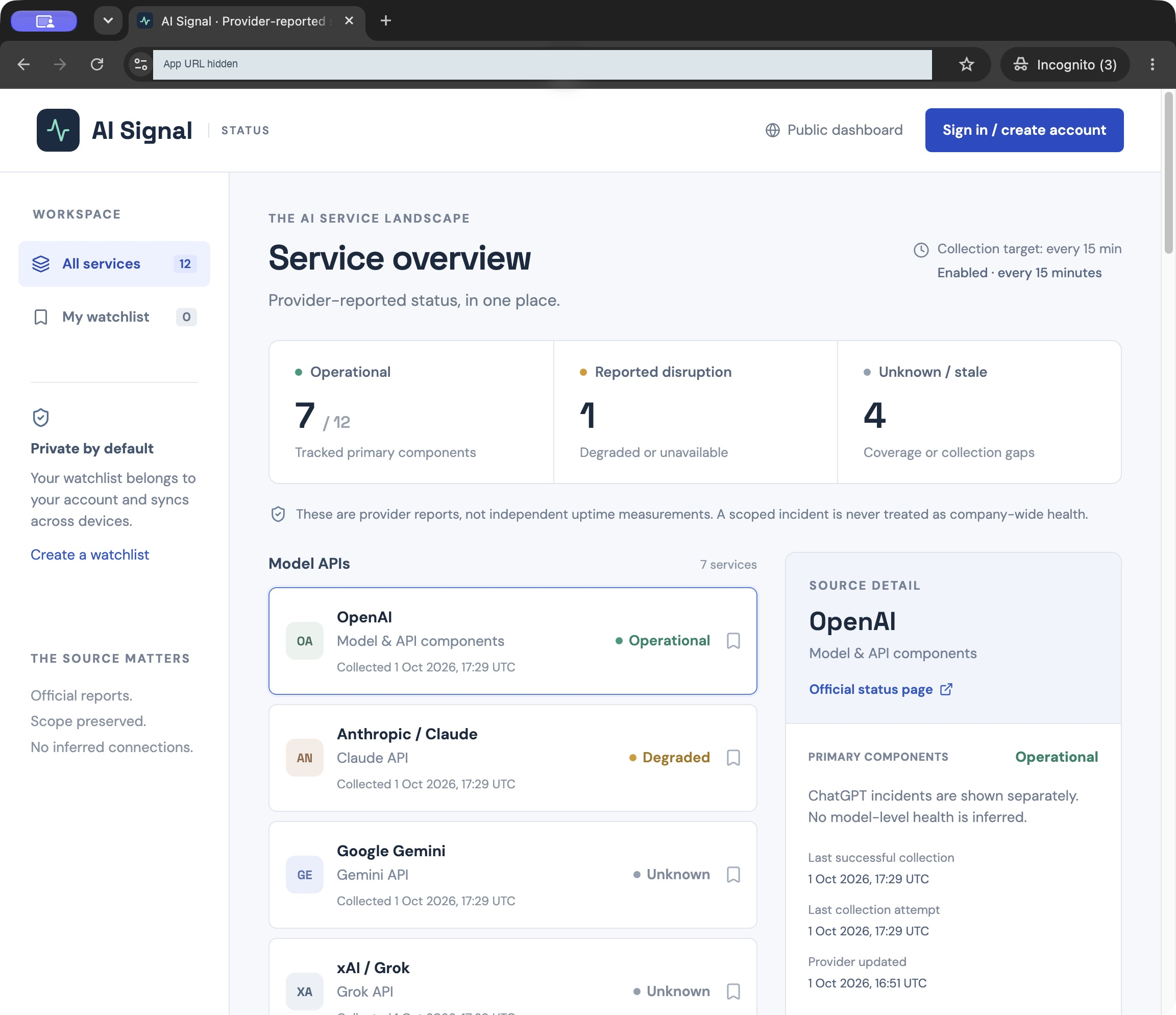The image size is (1176, 1015).
Task: Select the Google Gemini service card
Action: [512, 875]
